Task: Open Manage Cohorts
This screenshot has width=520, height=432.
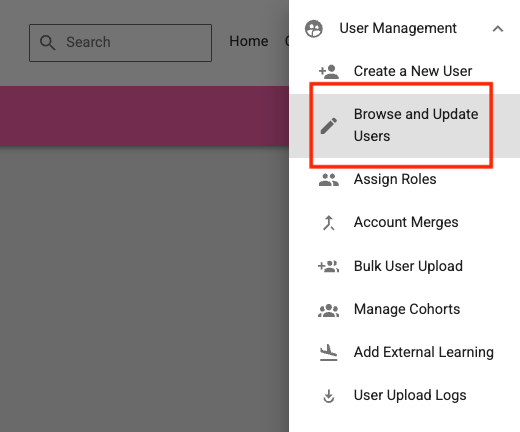Action: pos(407,309)
